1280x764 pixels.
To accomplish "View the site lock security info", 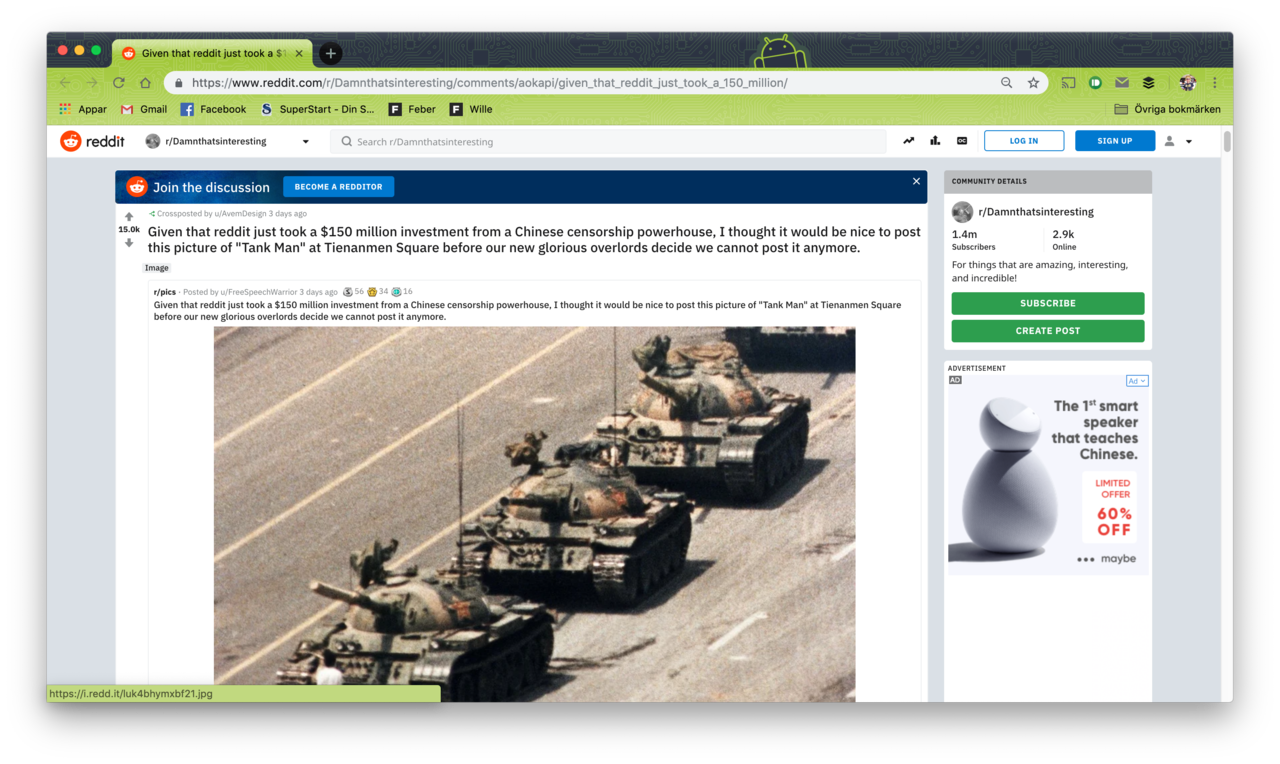I will point(179,83).
